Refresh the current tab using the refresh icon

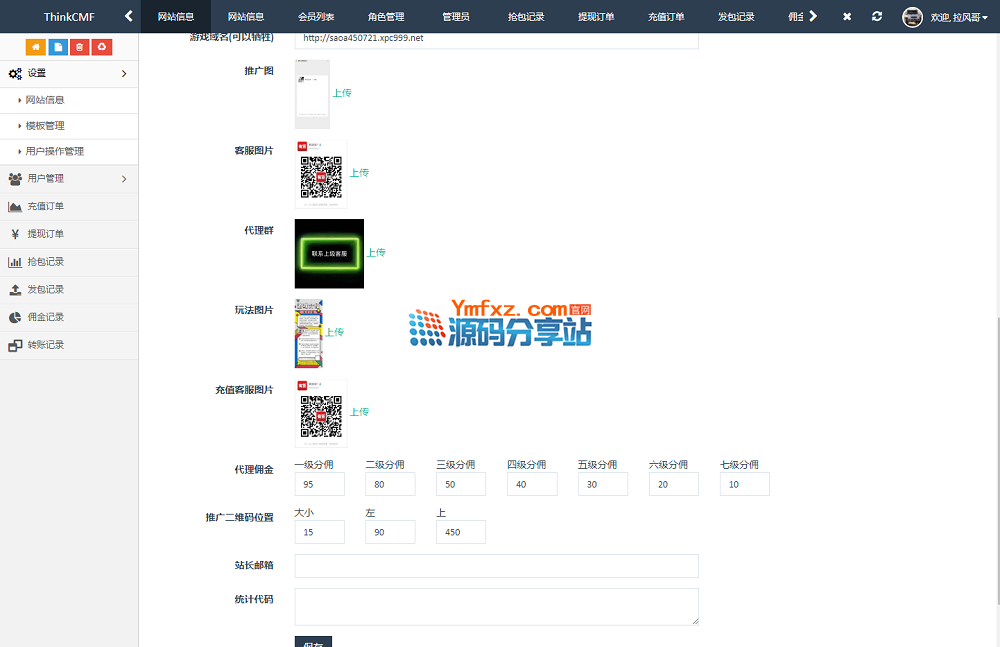(x=877, y=17)
